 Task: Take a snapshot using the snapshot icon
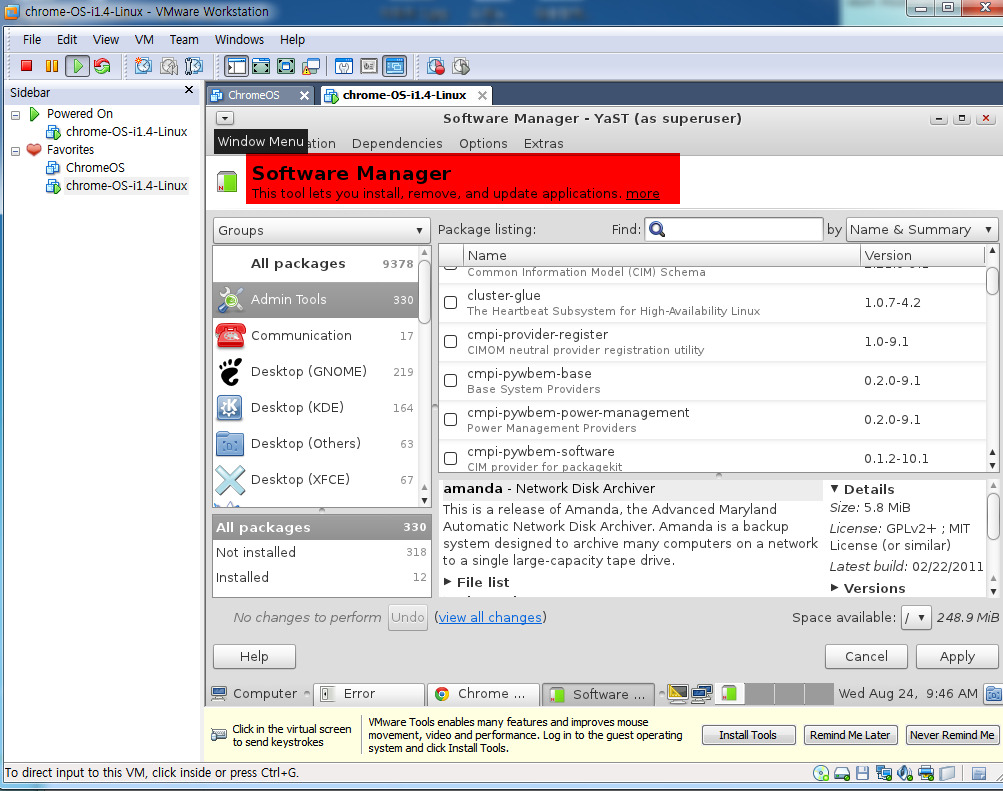click(143, 66)
